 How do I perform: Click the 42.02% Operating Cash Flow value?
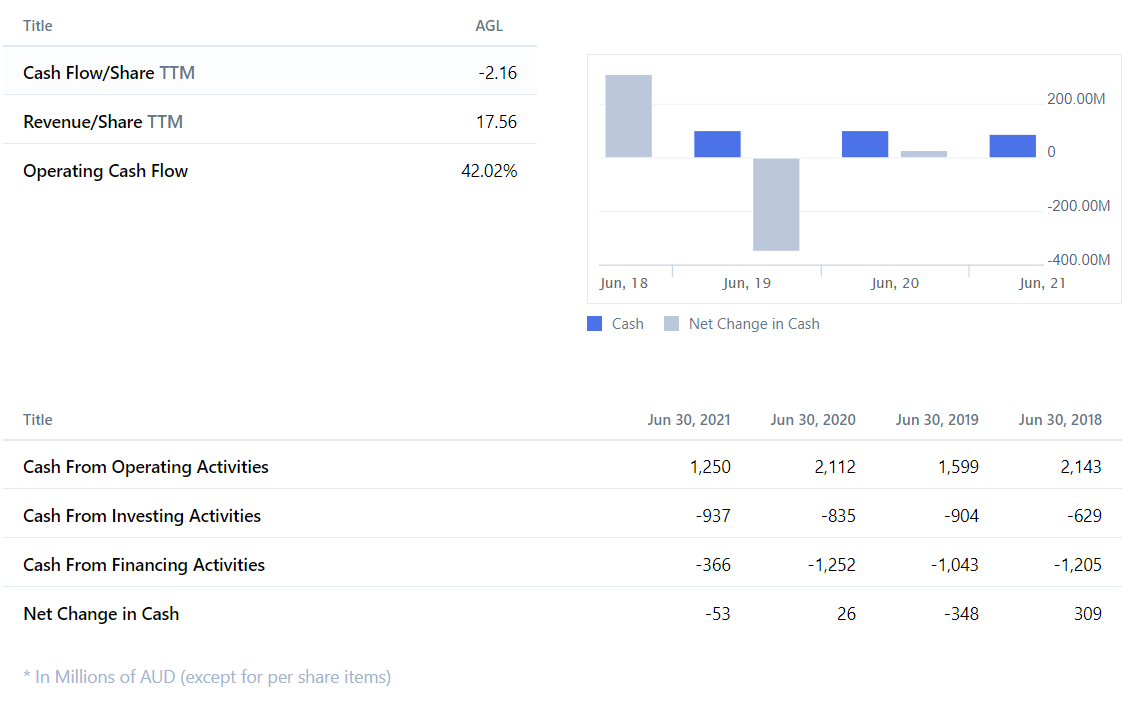(x=489, y=171)
